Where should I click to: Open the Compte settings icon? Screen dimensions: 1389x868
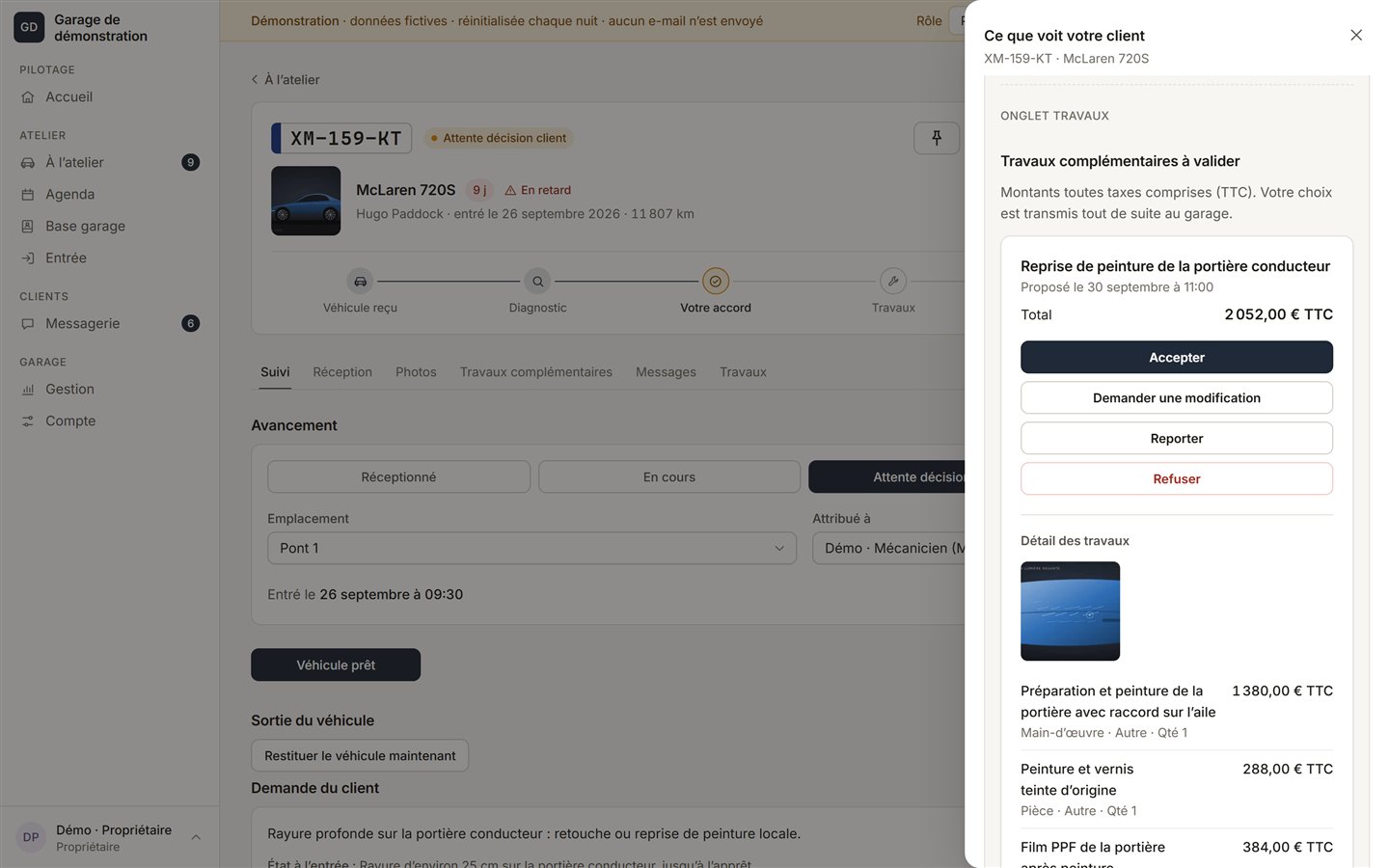click(28, 421)
